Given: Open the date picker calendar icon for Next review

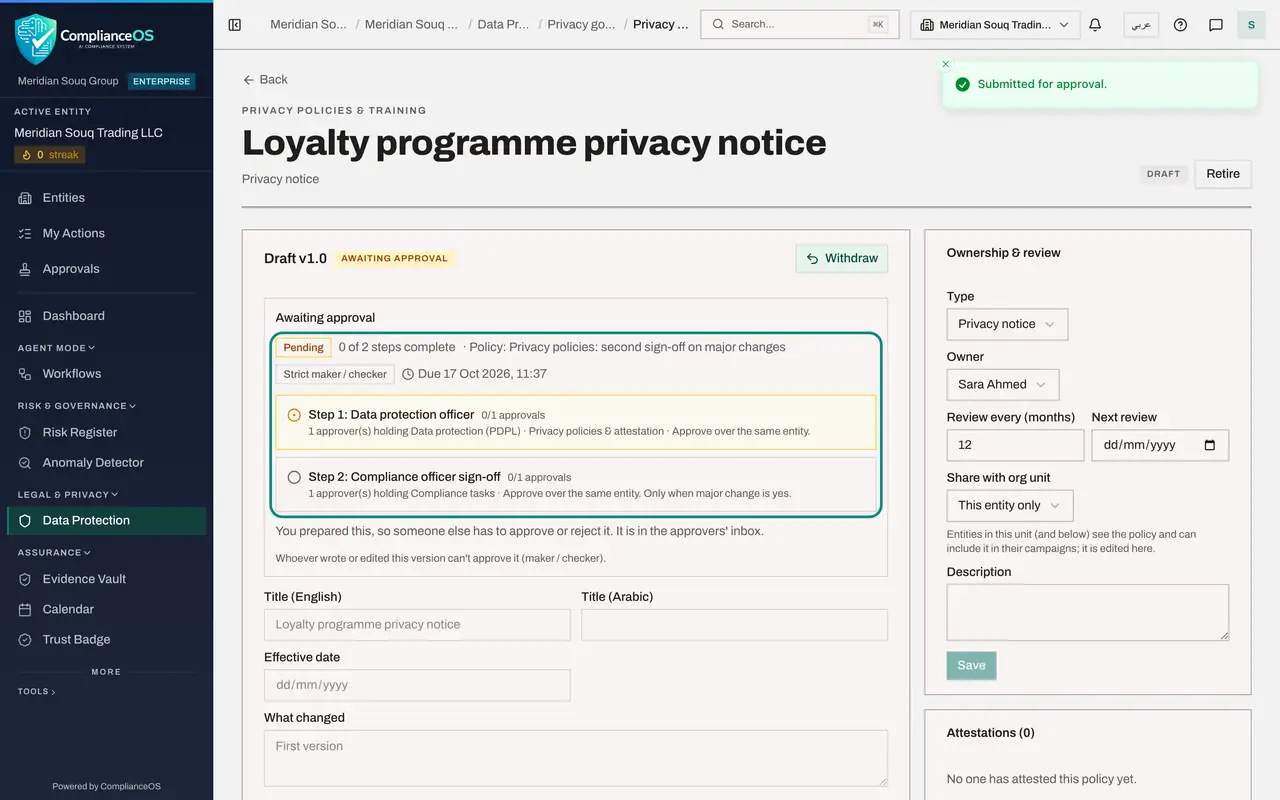Looking at the screenshot, I should click(x=1210, y=445).
